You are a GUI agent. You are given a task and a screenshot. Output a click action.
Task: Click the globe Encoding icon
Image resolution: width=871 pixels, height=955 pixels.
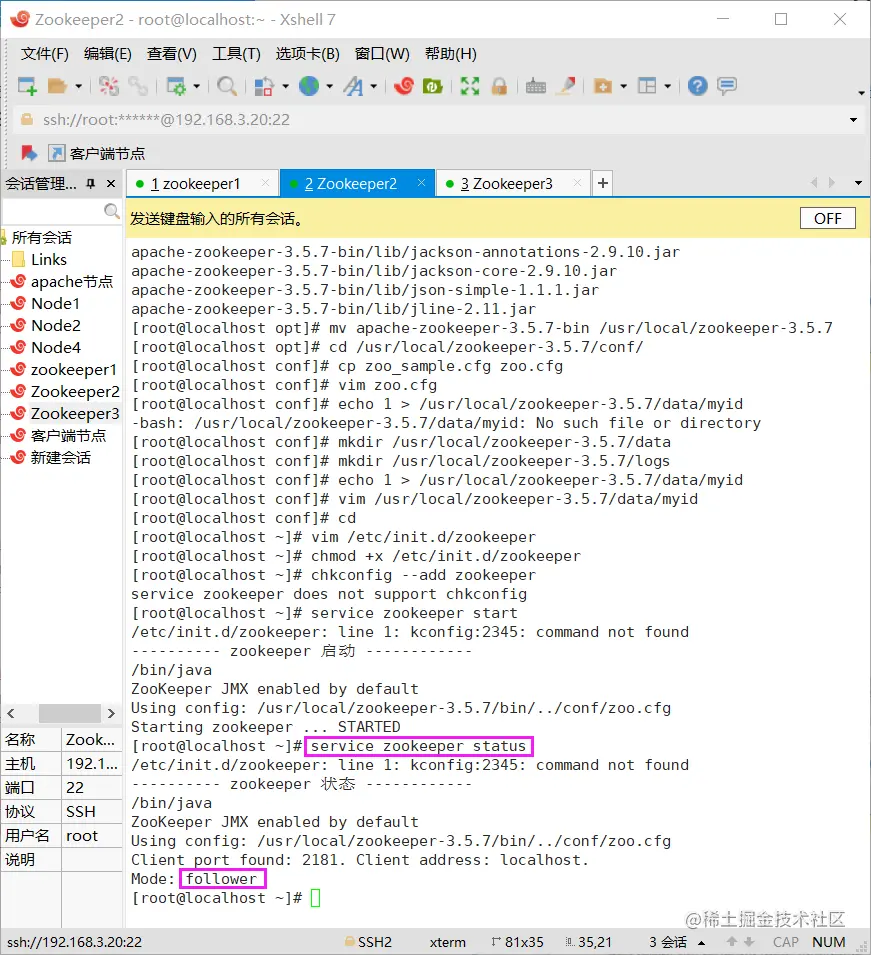click(x=309, y=86)
